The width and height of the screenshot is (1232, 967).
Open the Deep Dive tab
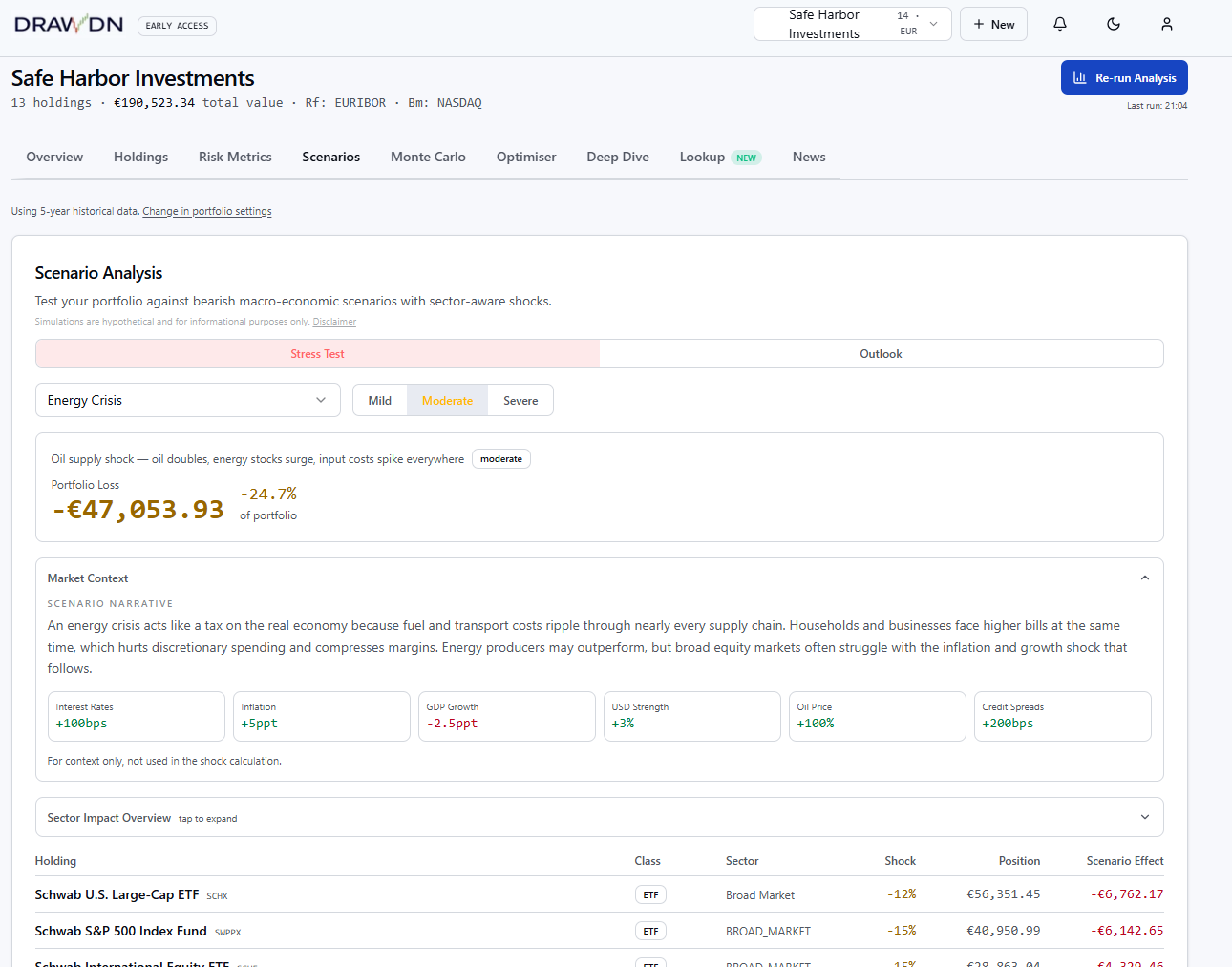[618, 157]
